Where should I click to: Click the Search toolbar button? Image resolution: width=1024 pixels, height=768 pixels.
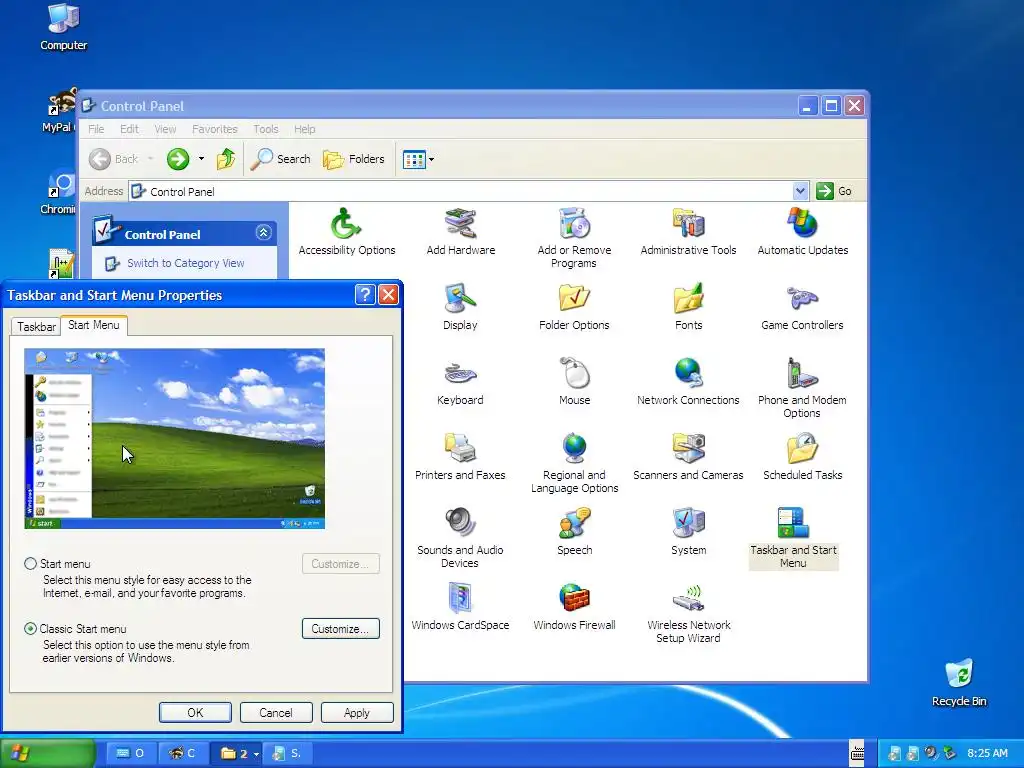pyautogui.click(x=280, y=159)
